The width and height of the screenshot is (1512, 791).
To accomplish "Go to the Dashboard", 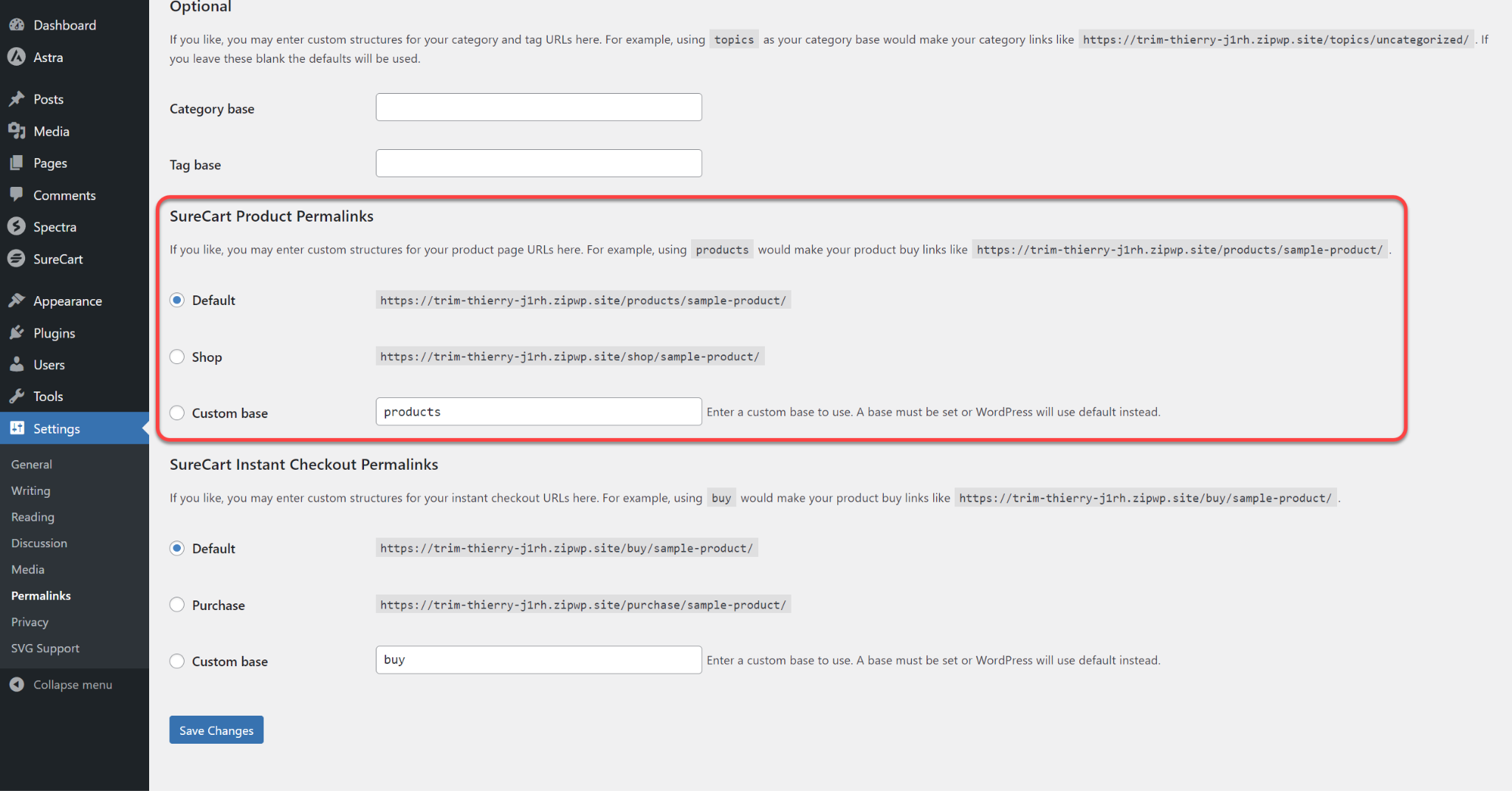I will [x=64, y=24].
